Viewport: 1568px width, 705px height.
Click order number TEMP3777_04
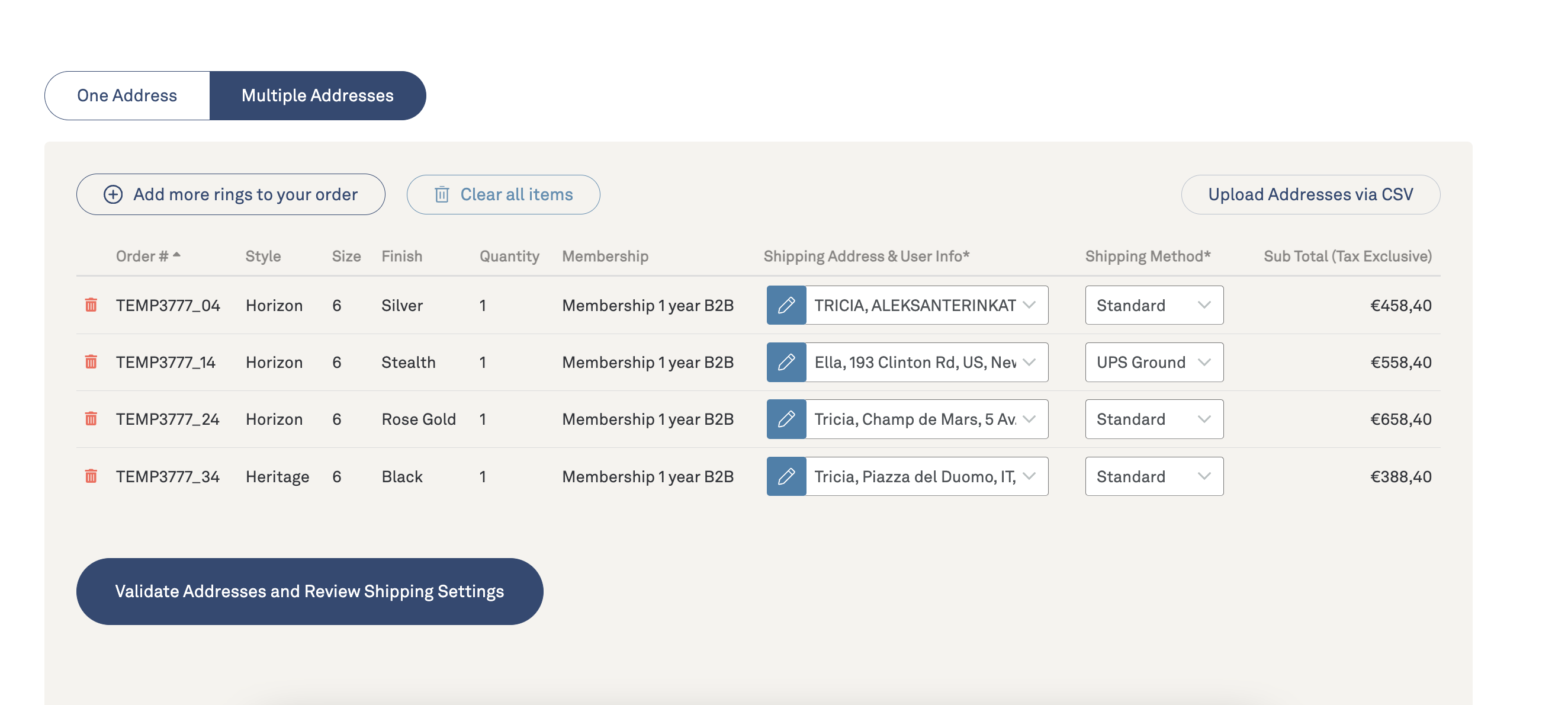168,305
